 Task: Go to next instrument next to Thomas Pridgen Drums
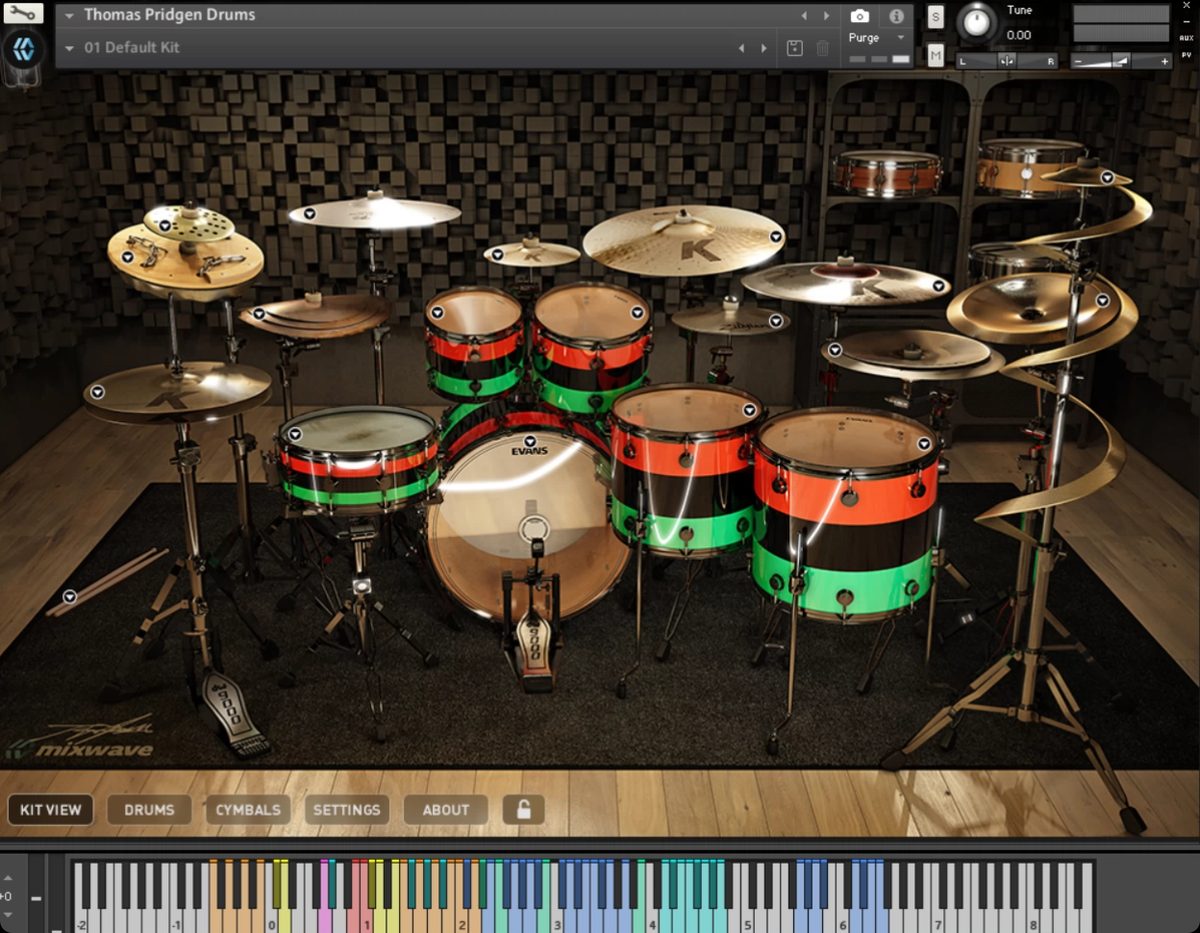[x=826, y=16]
